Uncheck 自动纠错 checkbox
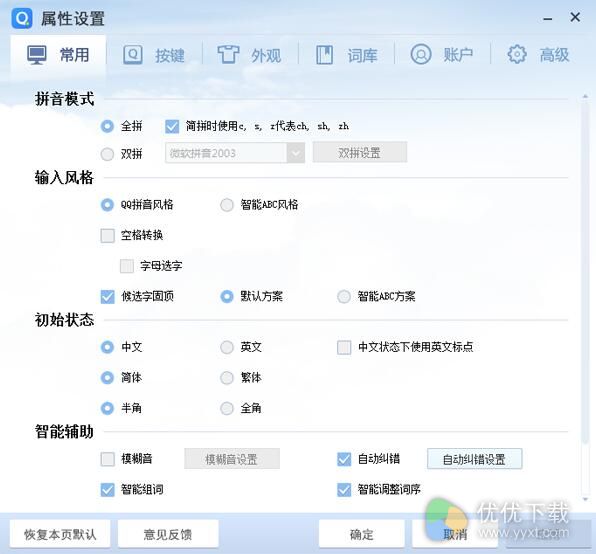The width and height of the screenshot is (596, 554). [x=344, y=459]
